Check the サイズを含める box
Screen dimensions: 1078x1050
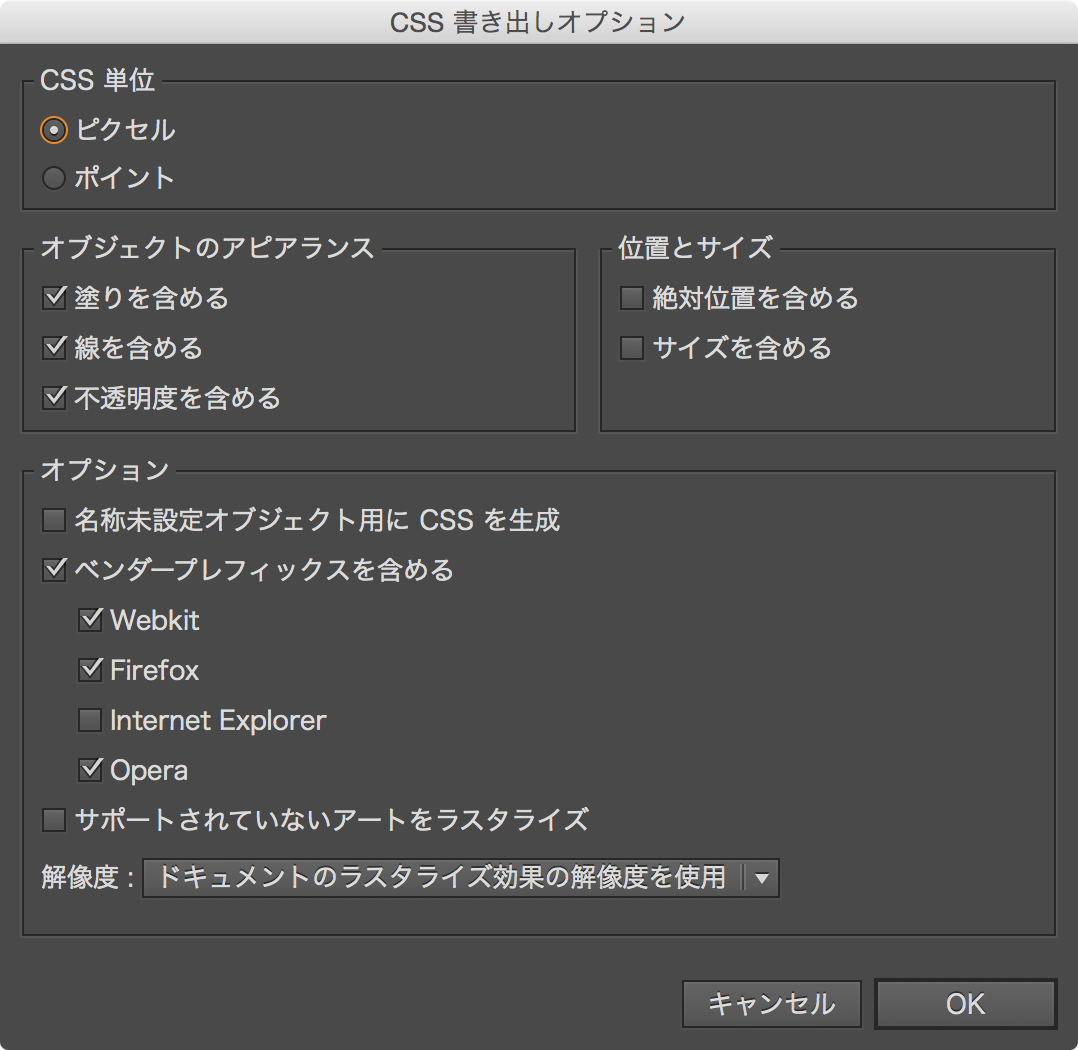coord(631,348)
